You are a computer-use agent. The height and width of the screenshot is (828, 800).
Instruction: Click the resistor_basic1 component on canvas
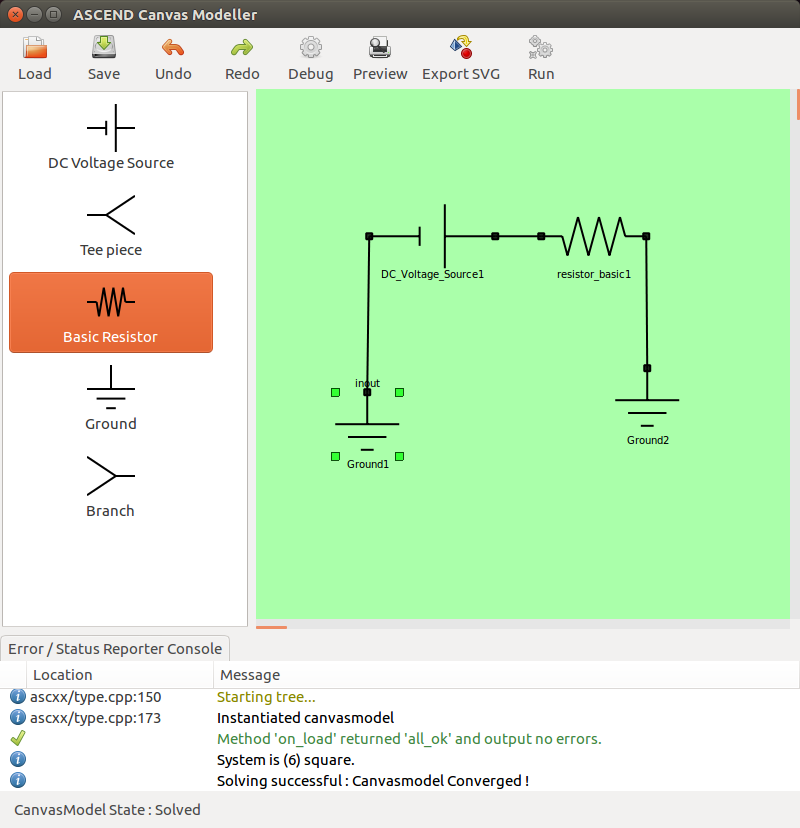pos(594,237)
